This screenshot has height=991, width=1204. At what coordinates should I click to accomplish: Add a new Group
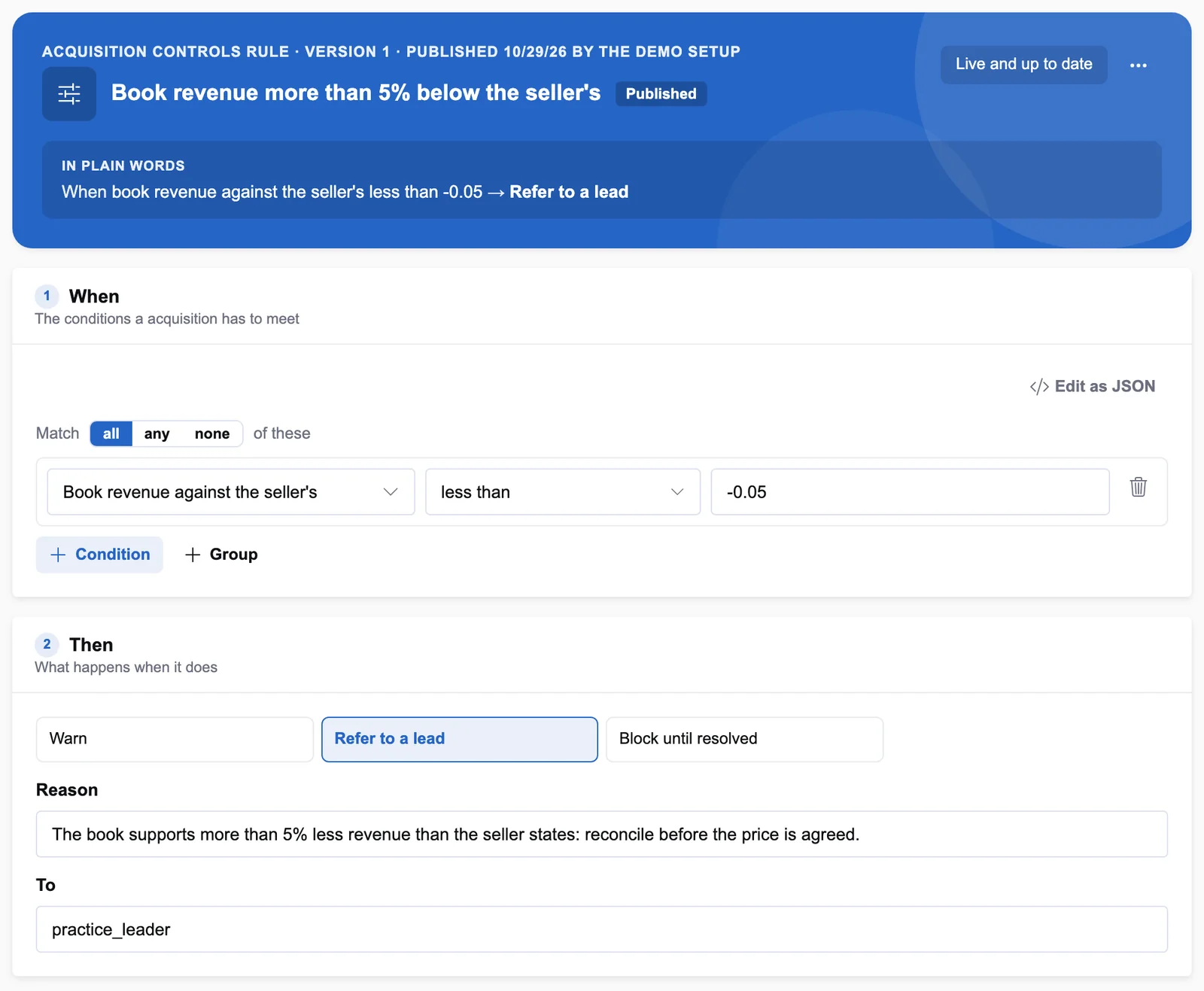[221, 555]
